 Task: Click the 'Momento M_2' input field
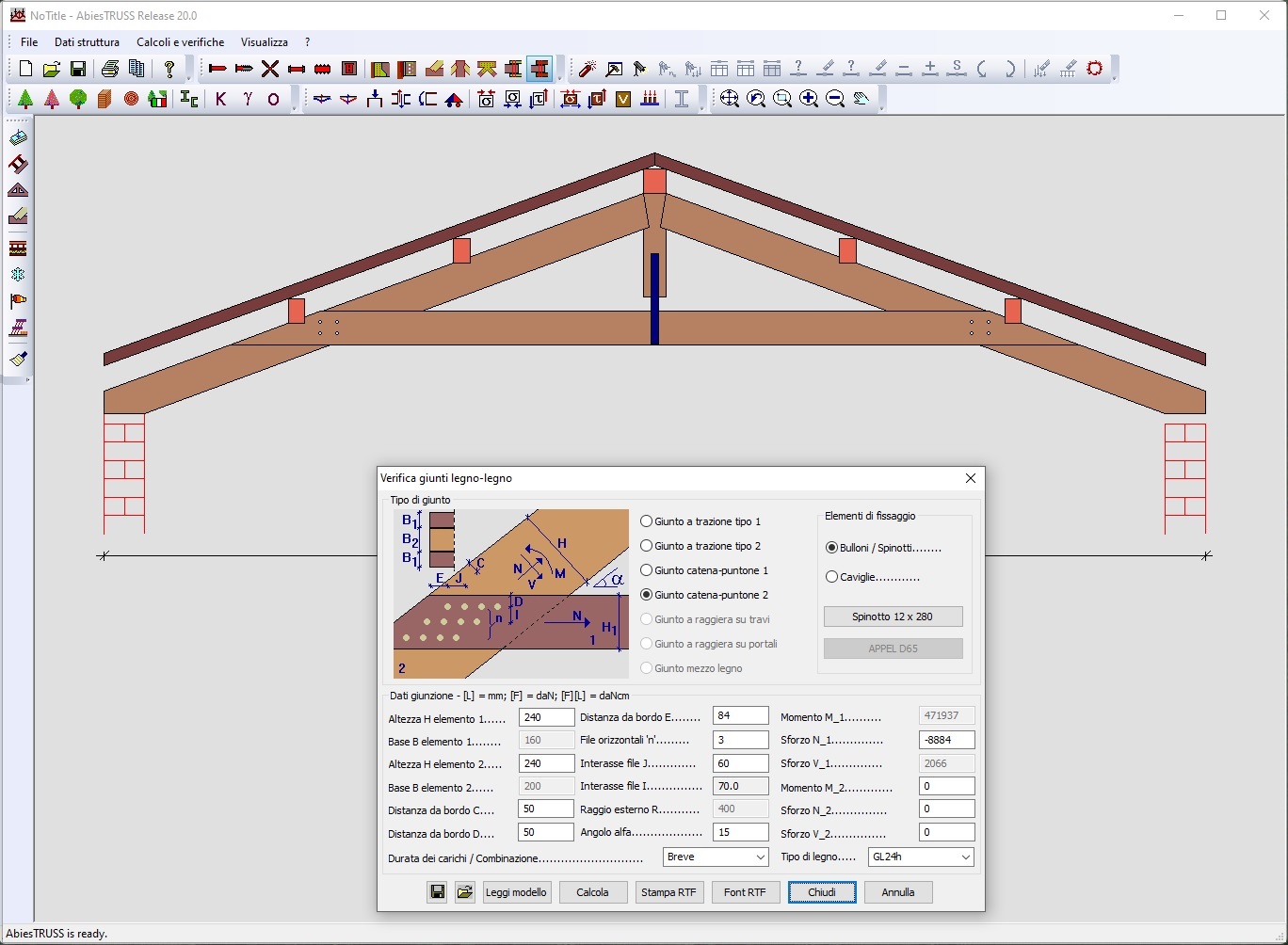[946, 786]
